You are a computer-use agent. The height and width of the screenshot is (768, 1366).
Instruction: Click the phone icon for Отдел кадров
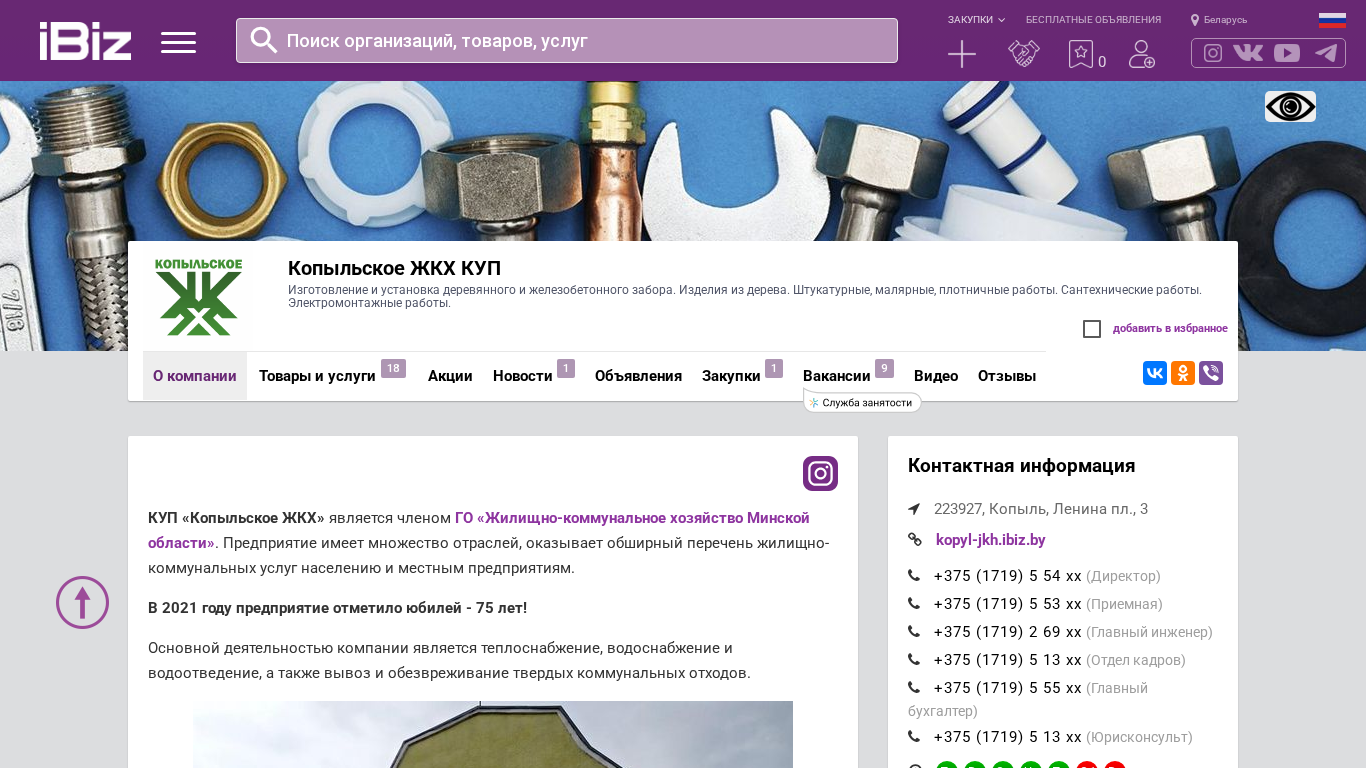click(914, 660)
